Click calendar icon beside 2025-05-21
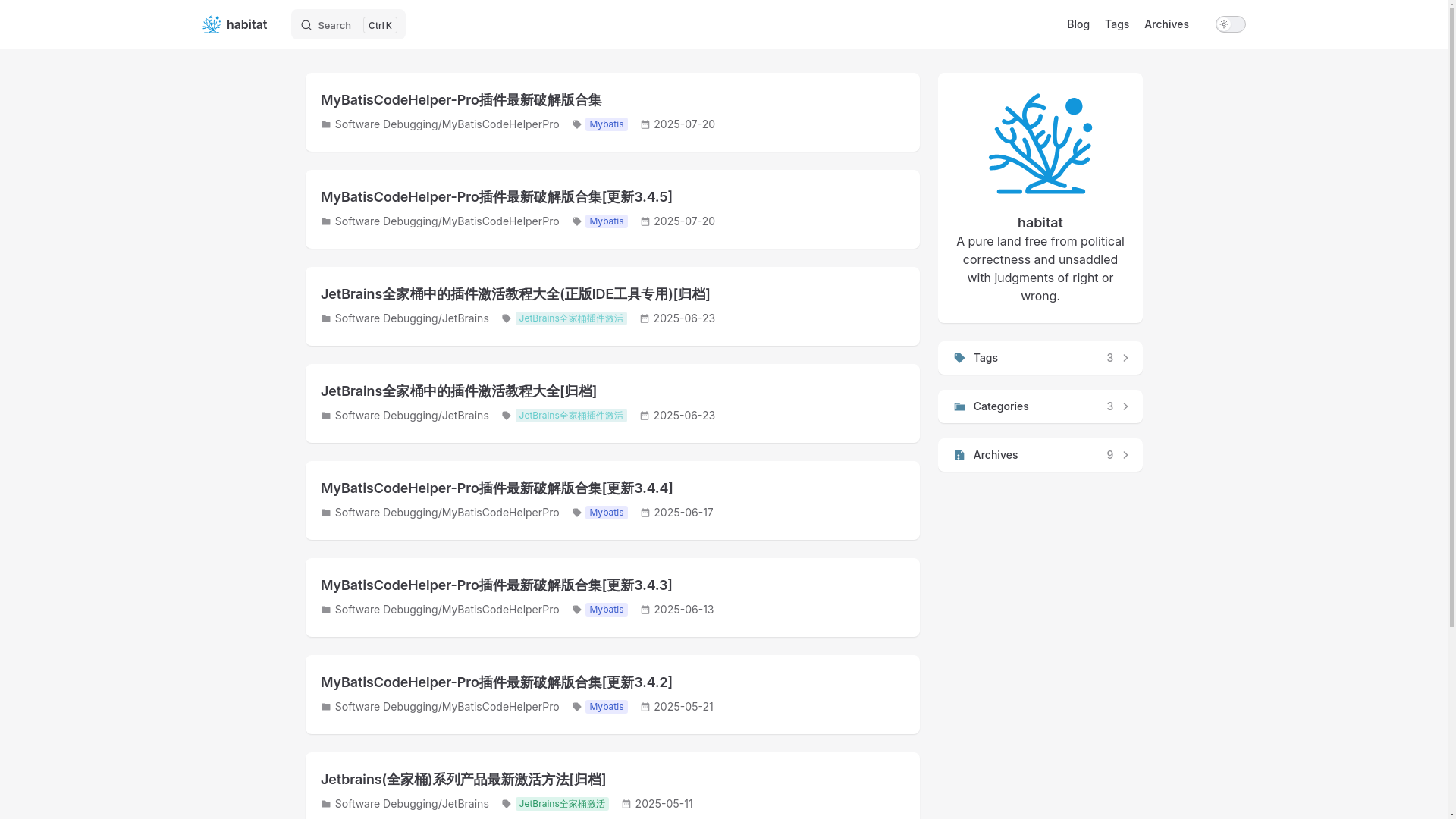Screen dimensions: 1456x819 click(x=645, y=707)
